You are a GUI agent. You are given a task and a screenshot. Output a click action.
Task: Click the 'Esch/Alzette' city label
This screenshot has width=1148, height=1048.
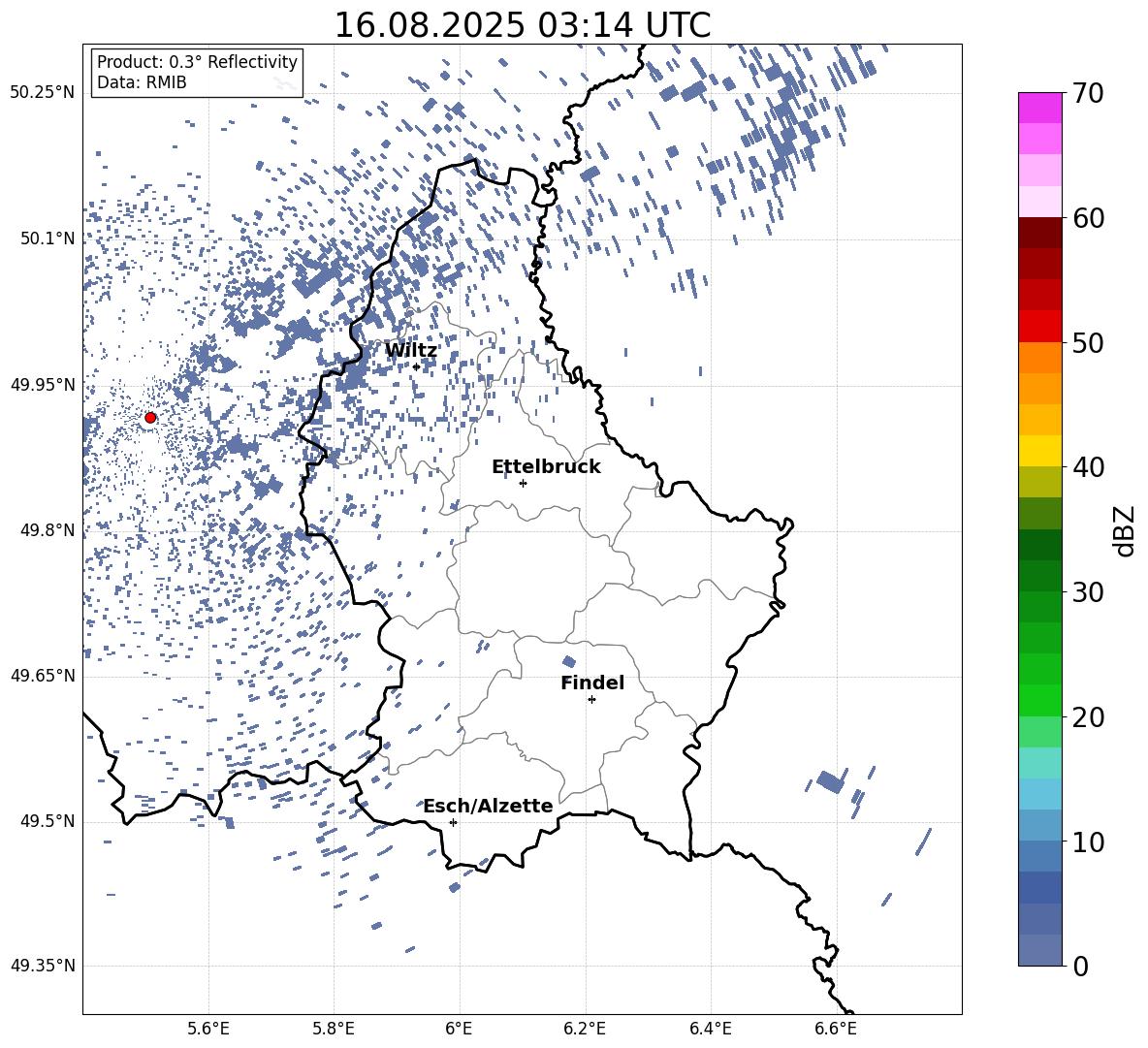point(488,807)
